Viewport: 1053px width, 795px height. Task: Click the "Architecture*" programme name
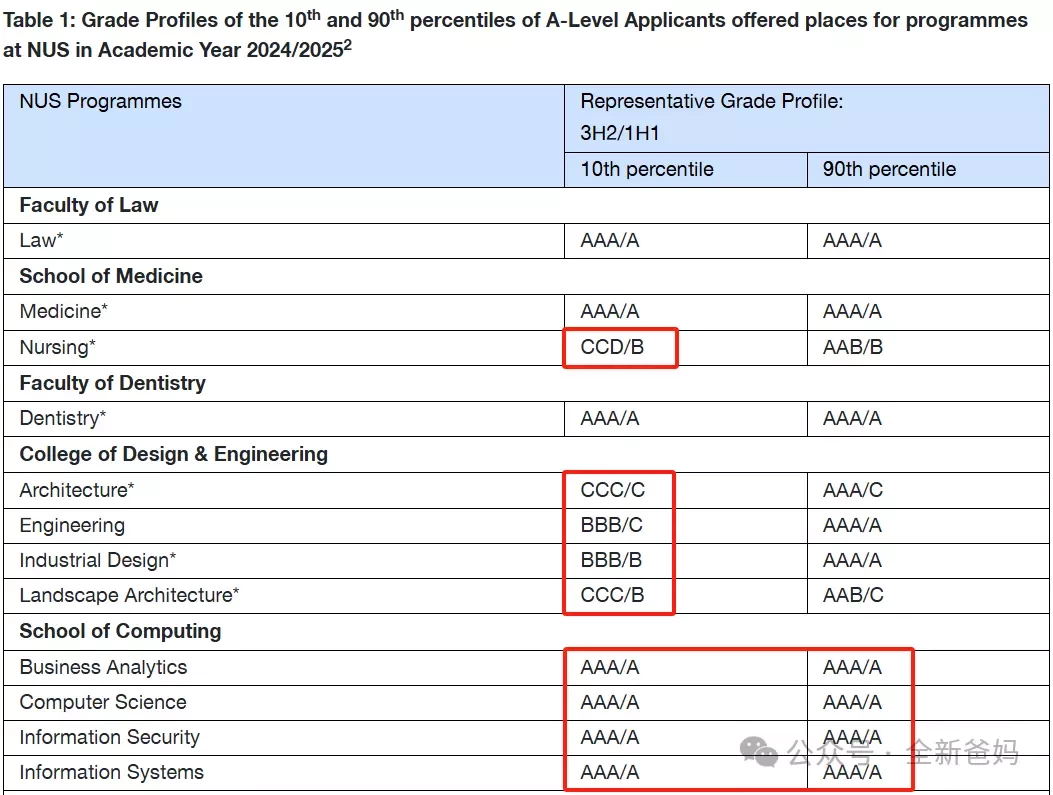tap(77, 490)
